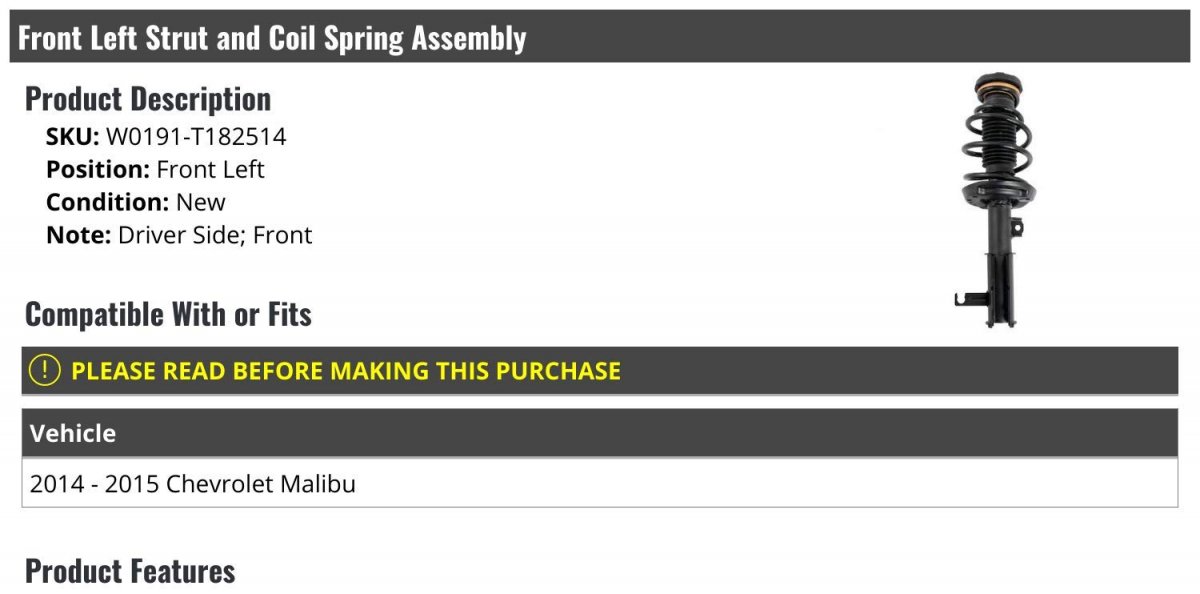The height and width of the screenshot is (594, 1200).
Task: Click the Product Features heading
Action: pos(130,571)
